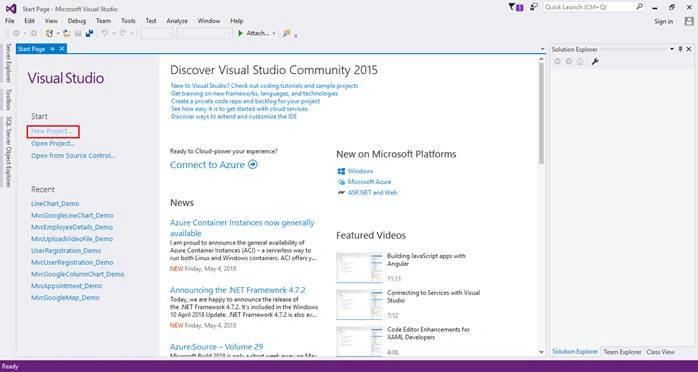698x372 pixels.
Task: Open the Redo history dropdown arrow
Action: coord(132,33)
